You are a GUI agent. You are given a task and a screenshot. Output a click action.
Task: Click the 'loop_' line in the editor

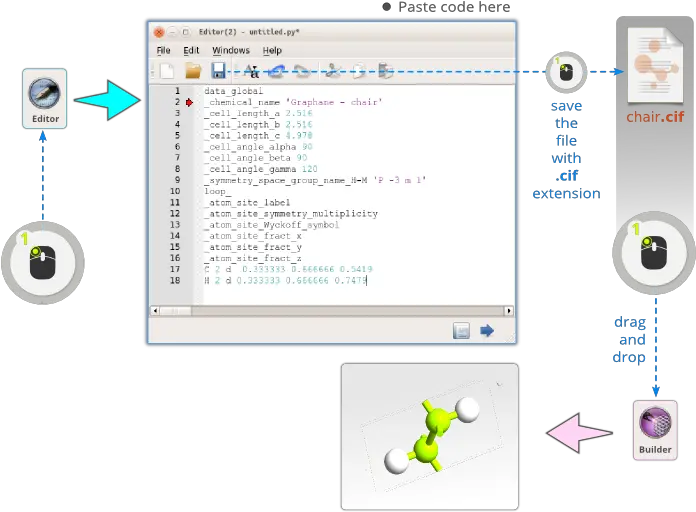click(x=218, y=191)
